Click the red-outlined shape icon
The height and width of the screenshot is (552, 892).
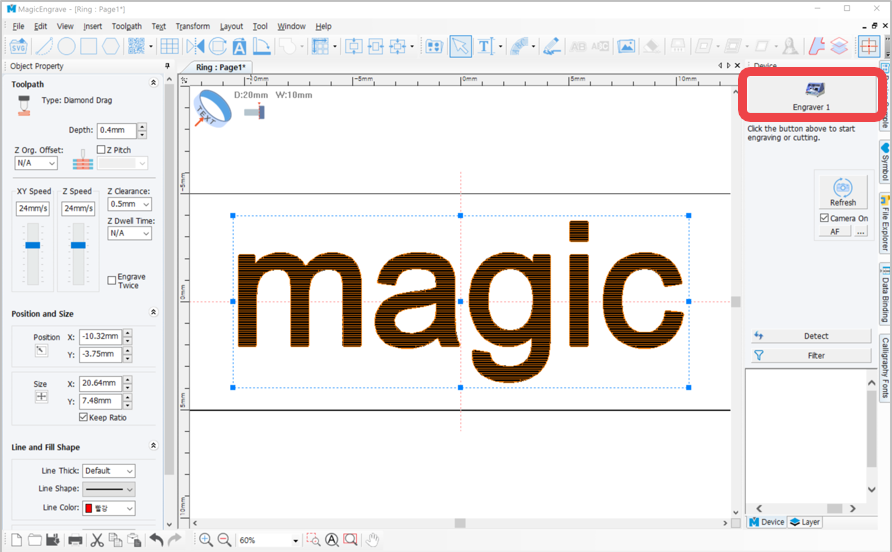coord(817,47)
